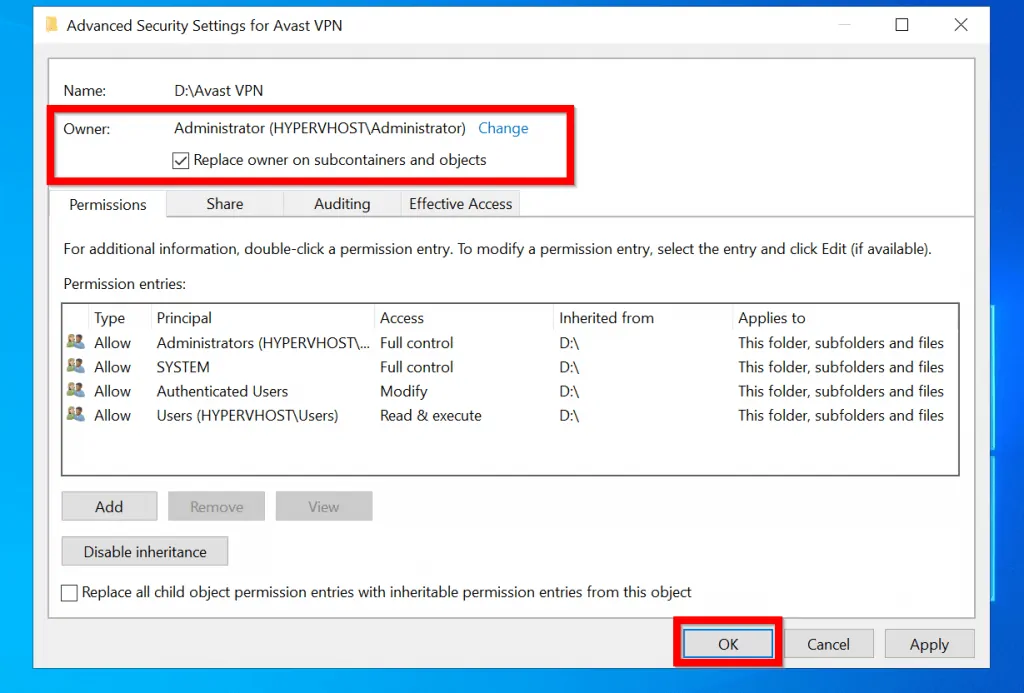This screenshot has width=1024, height=693.
Task: Click the View button
Action: pos(323,506)
